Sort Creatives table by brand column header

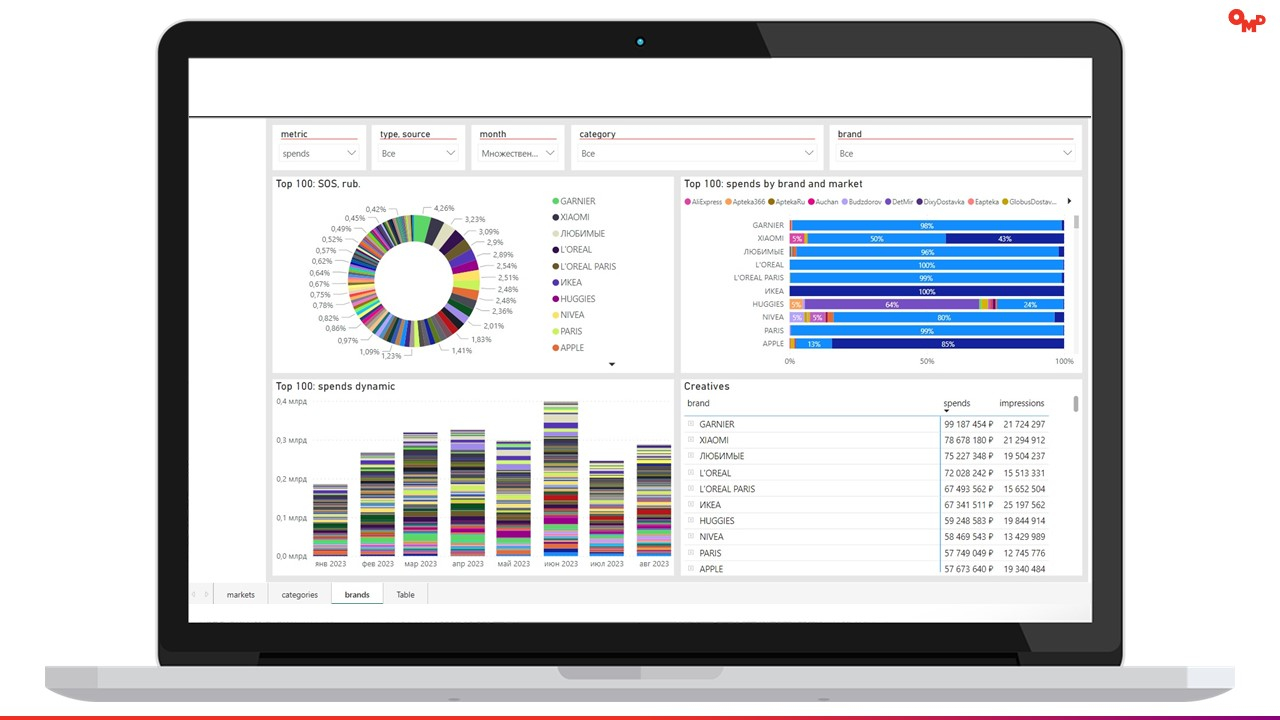[698, 403]
